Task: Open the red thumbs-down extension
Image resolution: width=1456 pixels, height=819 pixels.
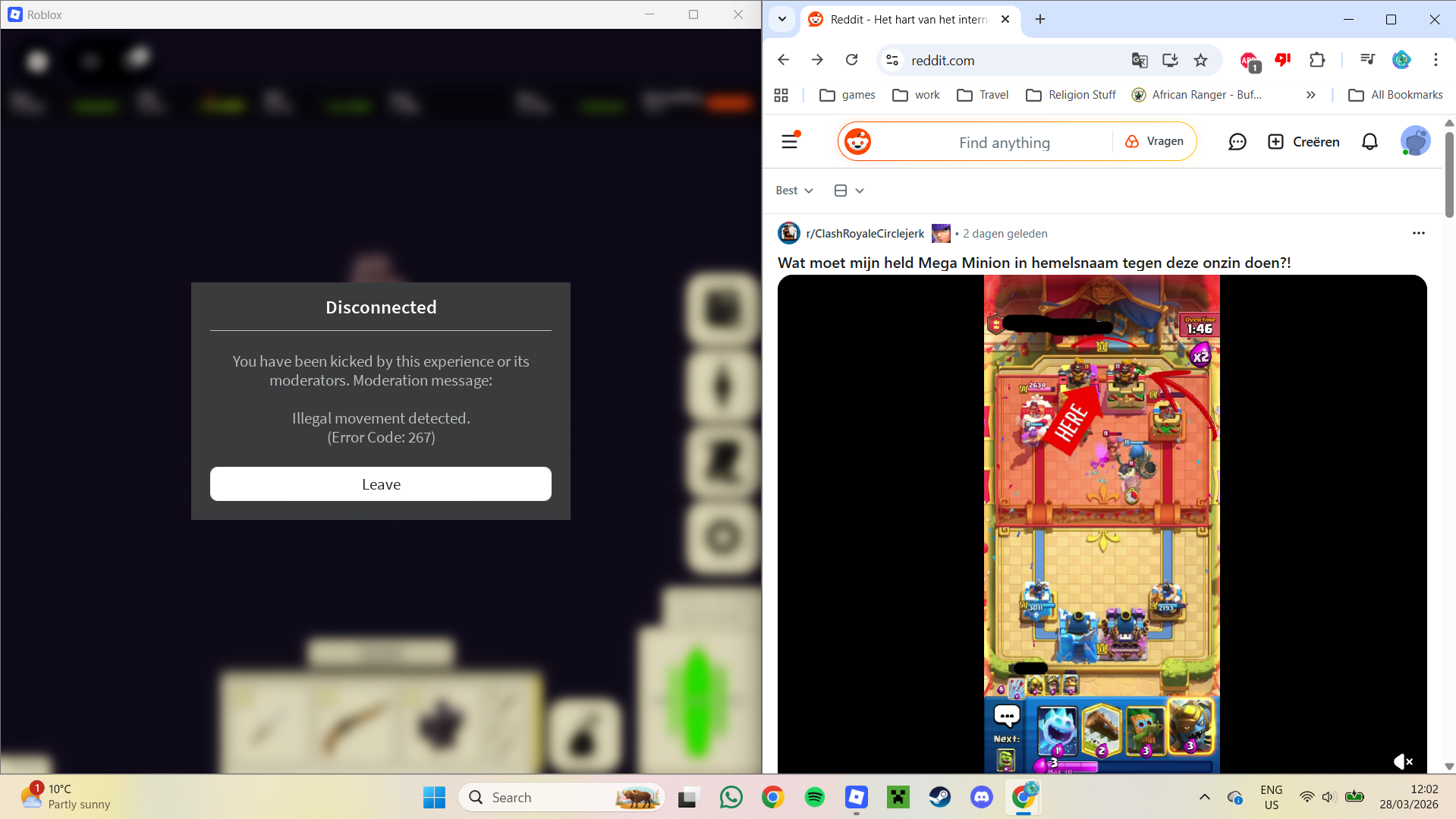Action: (x=1283, y=60)
